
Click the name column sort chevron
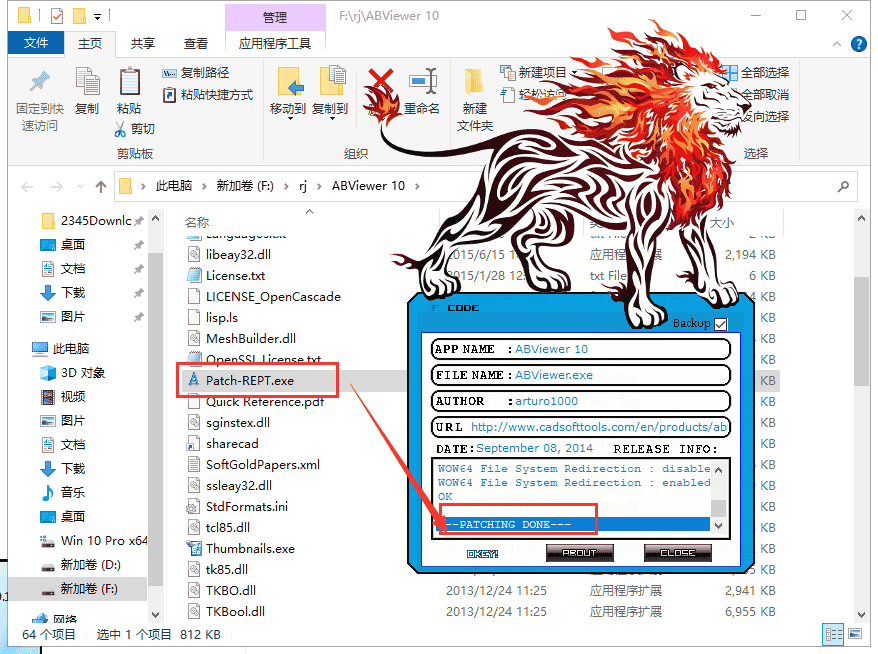310,212
